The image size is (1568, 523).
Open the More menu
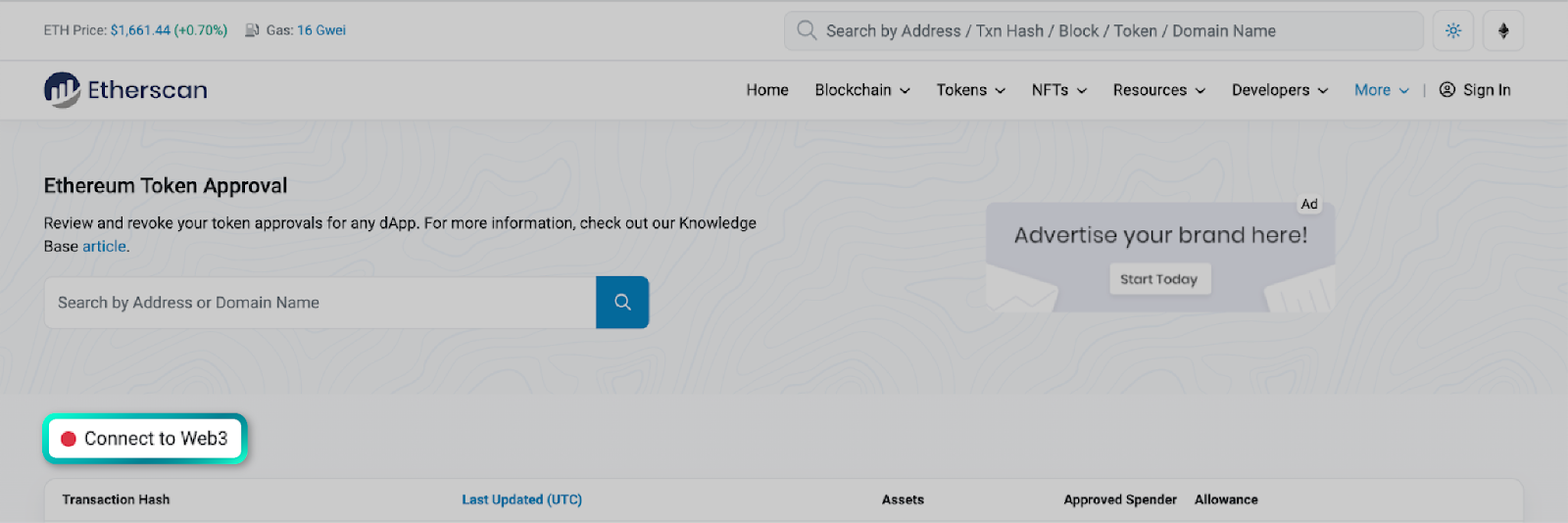(1381, 90)
